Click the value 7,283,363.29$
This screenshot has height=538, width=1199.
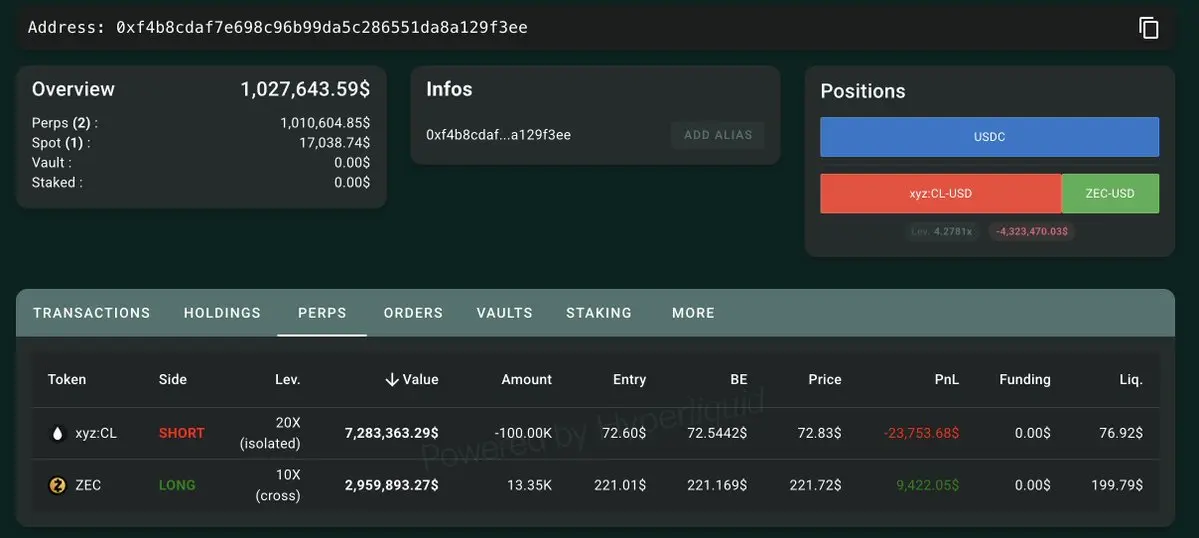coord(392,433)
